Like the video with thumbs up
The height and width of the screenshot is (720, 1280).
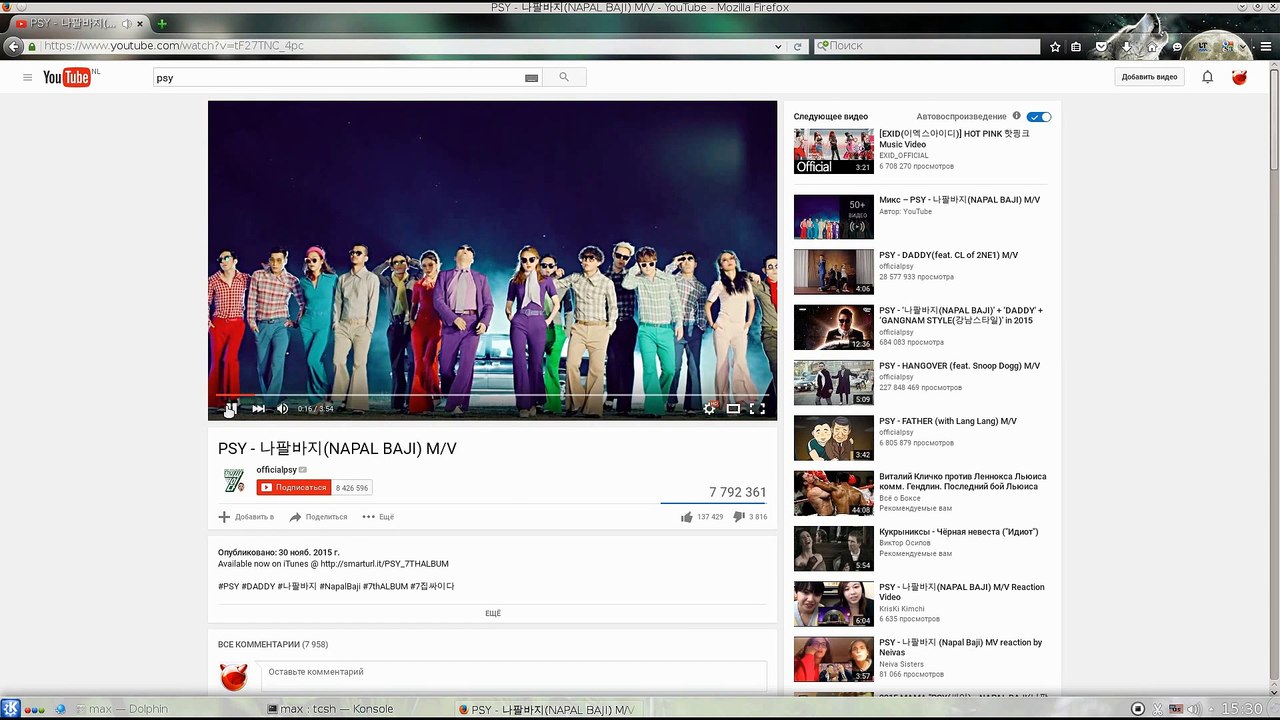point(687,517)
